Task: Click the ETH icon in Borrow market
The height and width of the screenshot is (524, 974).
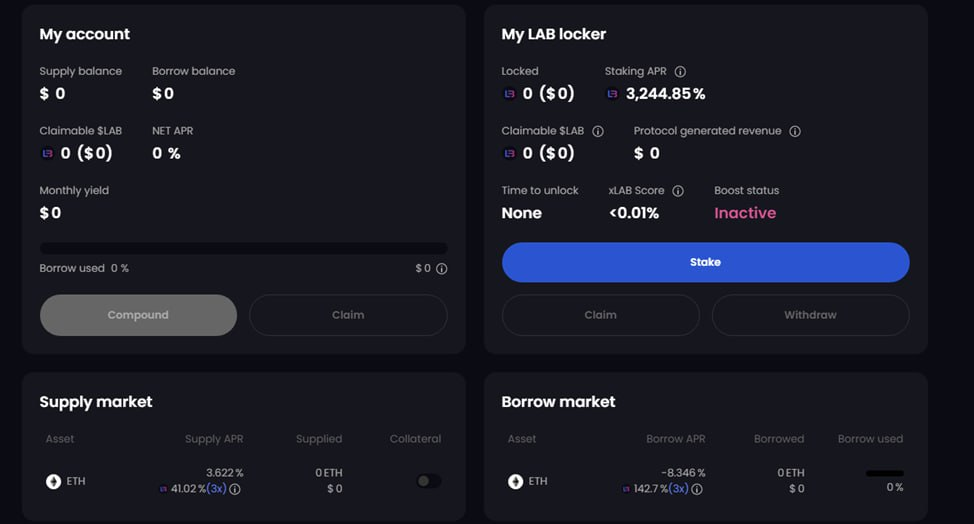Action: pyautogui.click(x=516, y=481)
